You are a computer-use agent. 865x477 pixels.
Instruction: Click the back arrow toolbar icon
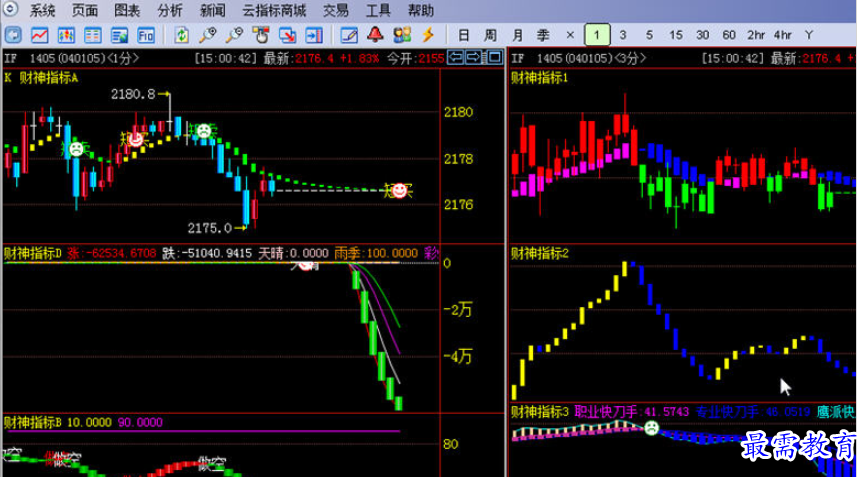point(13,35)
